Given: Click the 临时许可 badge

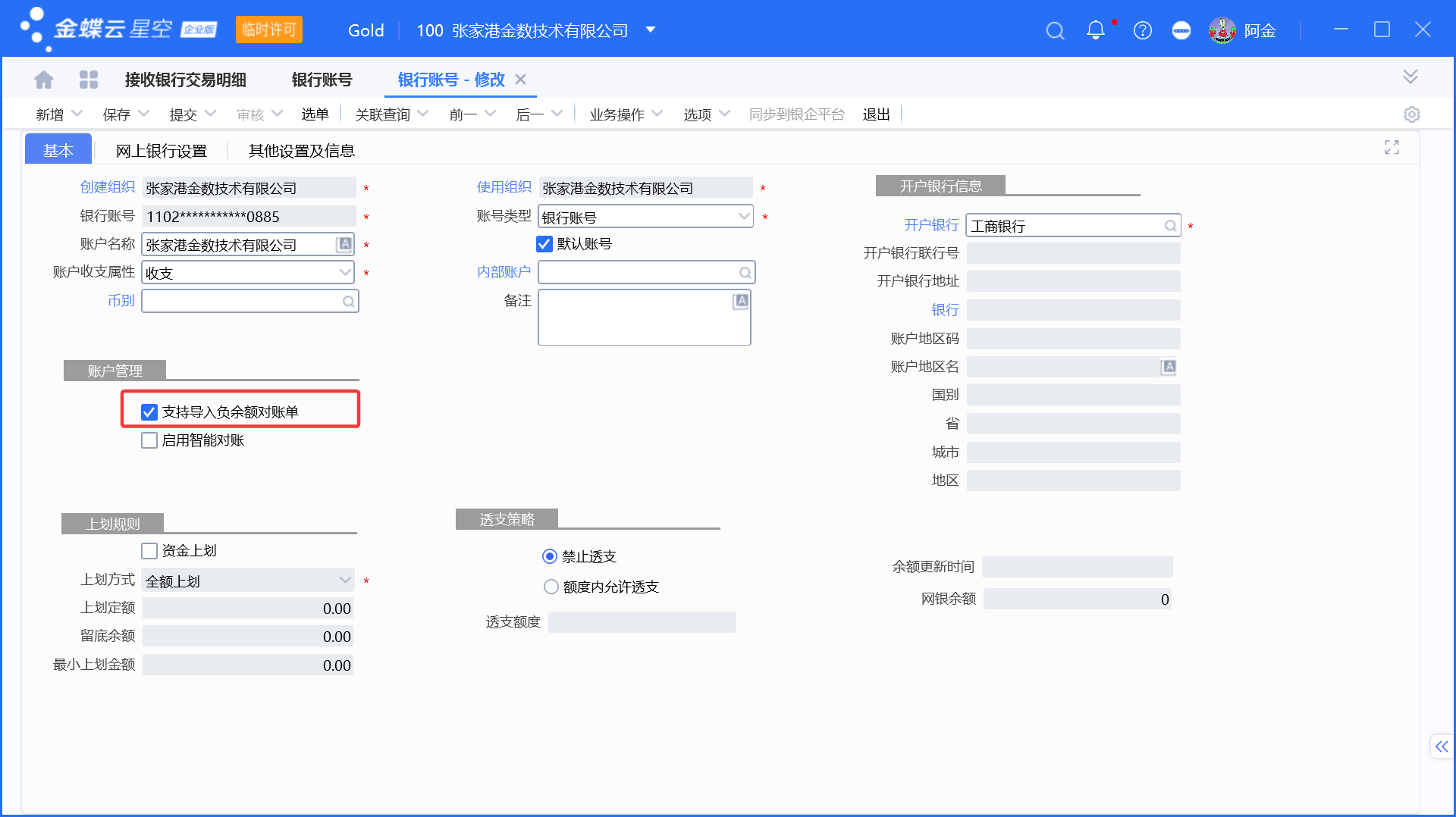Looking at the screenshot, I should 268,30.
